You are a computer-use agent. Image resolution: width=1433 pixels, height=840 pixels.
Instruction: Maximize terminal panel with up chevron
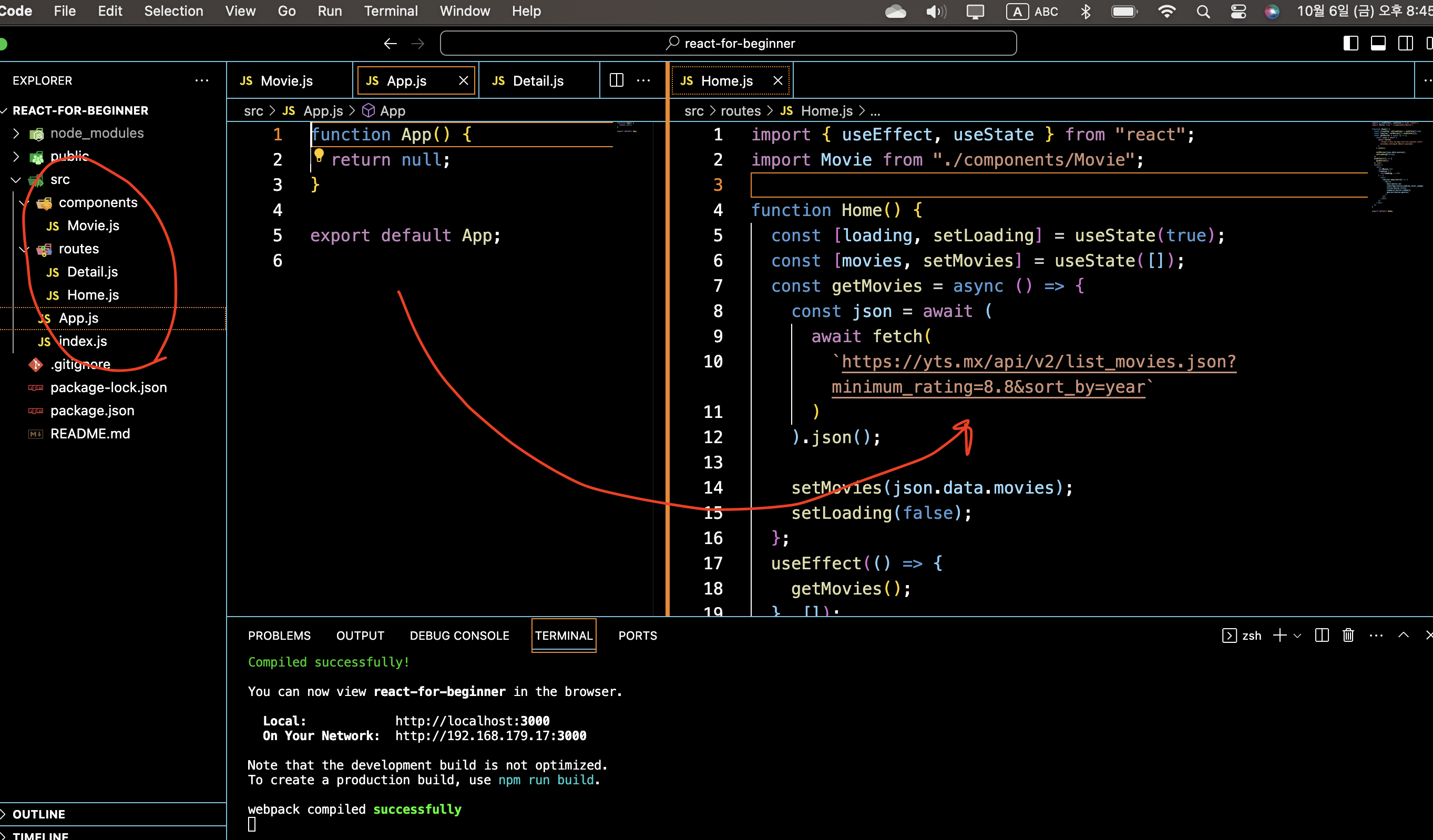pos(1403,636)
